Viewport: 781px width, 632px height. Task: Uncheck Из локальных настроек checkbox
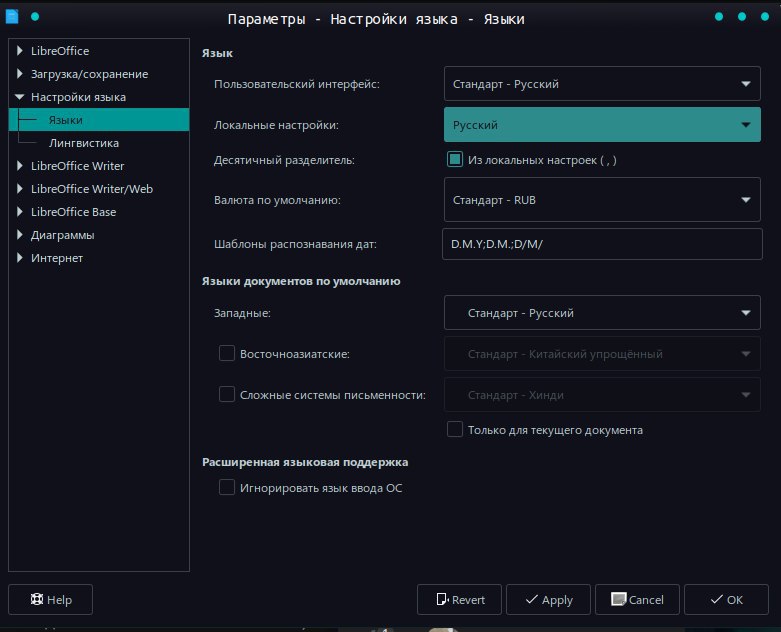[455, 159]
